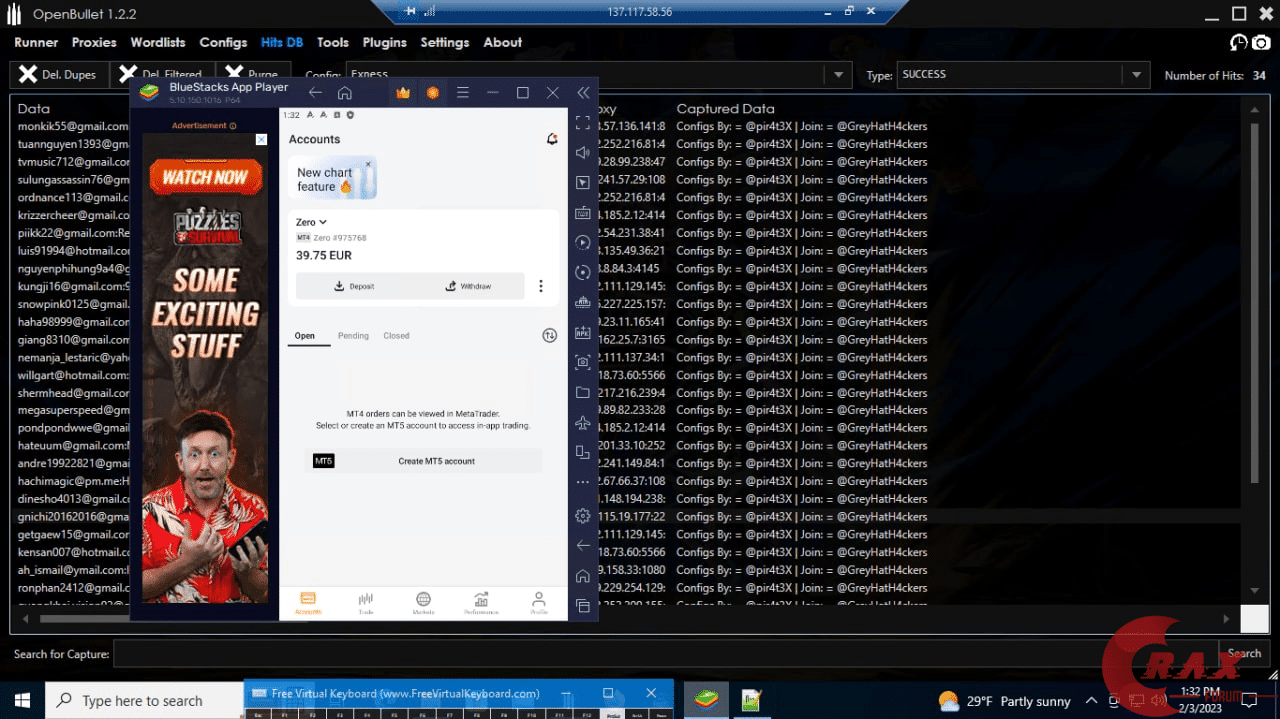The image size is (1280, 719).
Task: Click the three-dots more icon in BlueStacks sidebar
Action: click(583, 482)
